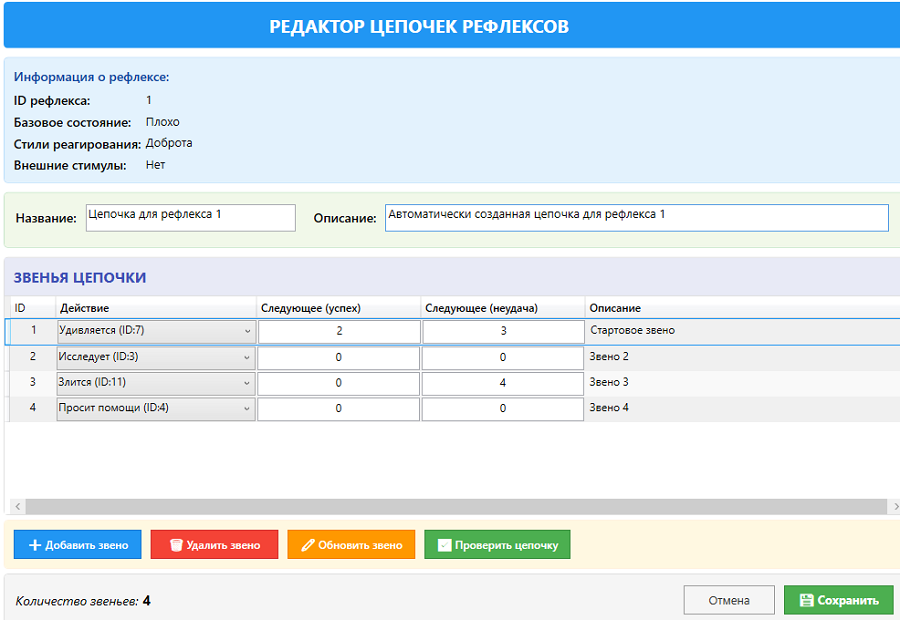
Task: Click the trash icon on Удалить звено
Action: point(176,545)
